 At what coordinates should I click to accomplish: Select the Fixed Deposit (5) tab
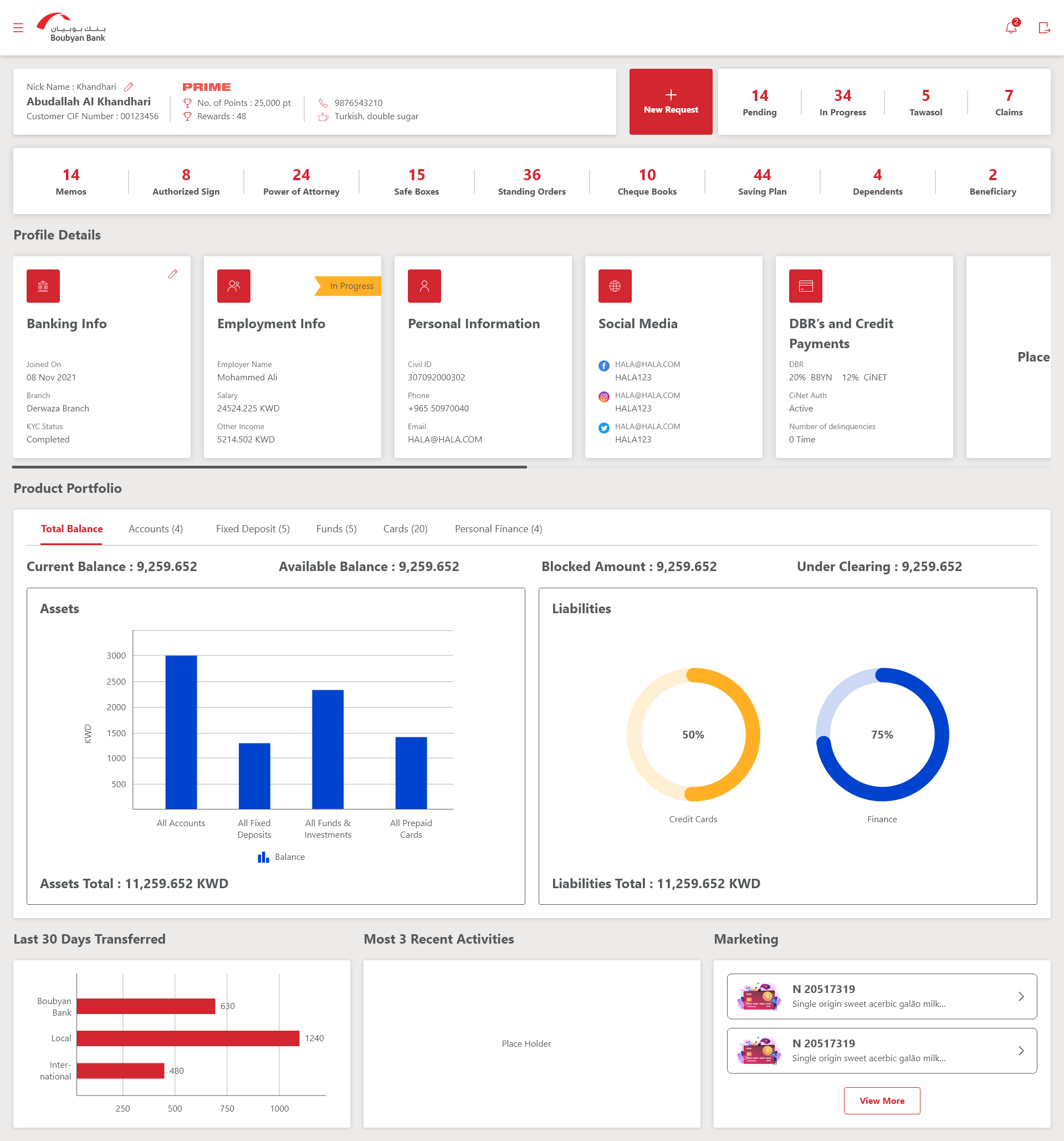click(252, 528)
